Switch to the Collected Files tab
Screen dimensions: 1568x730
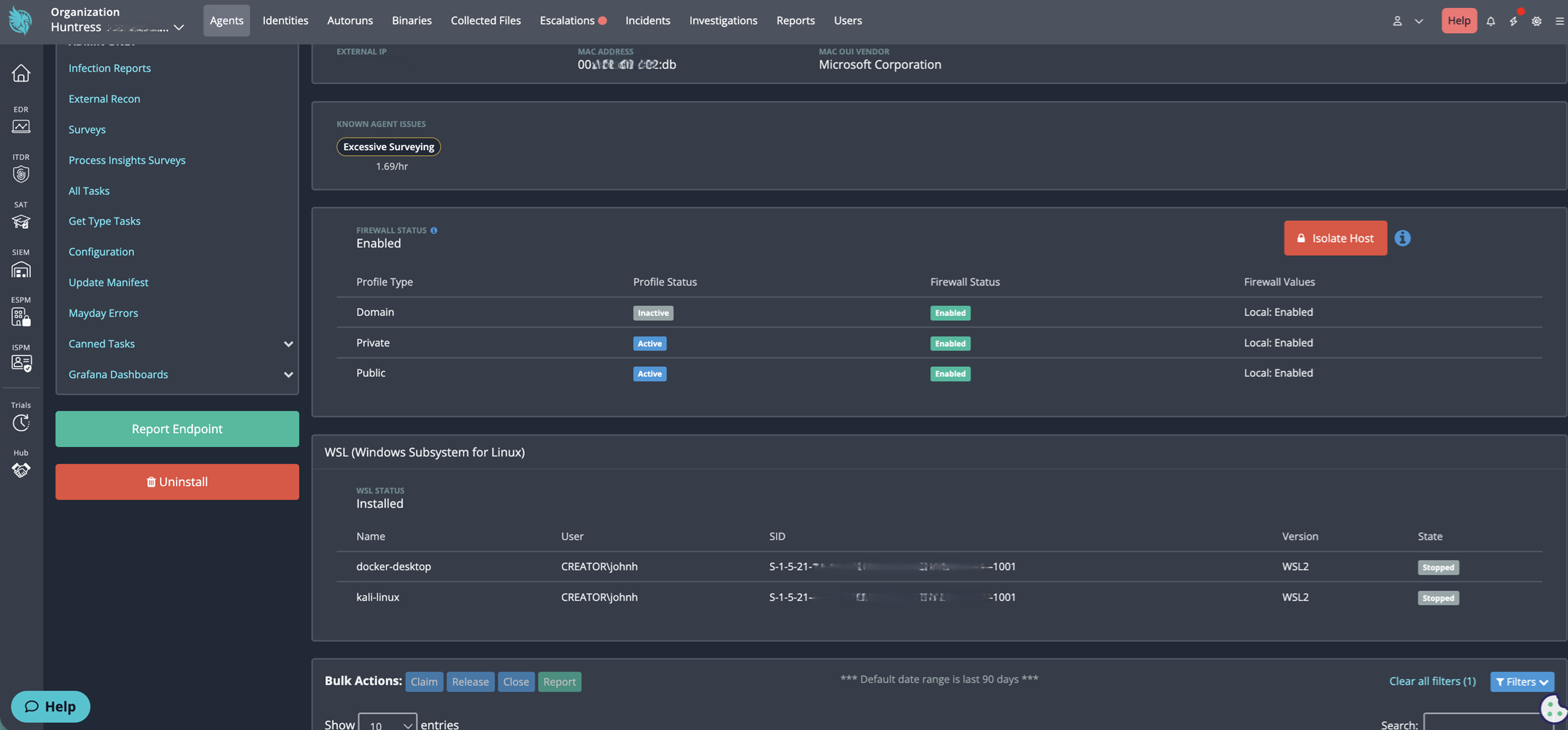(486, 20)
